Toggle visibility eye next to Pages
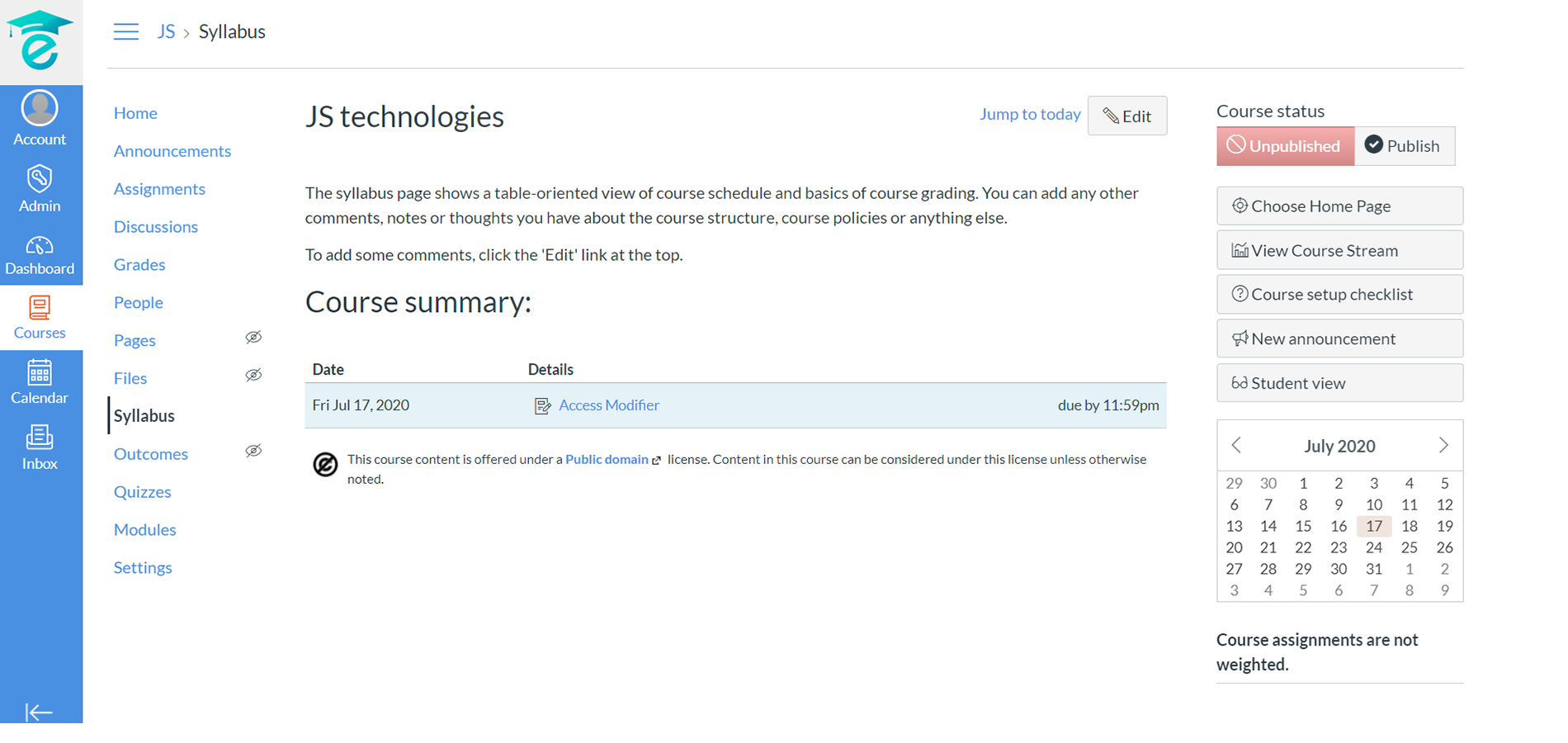1568x743 pixels. 253,338
